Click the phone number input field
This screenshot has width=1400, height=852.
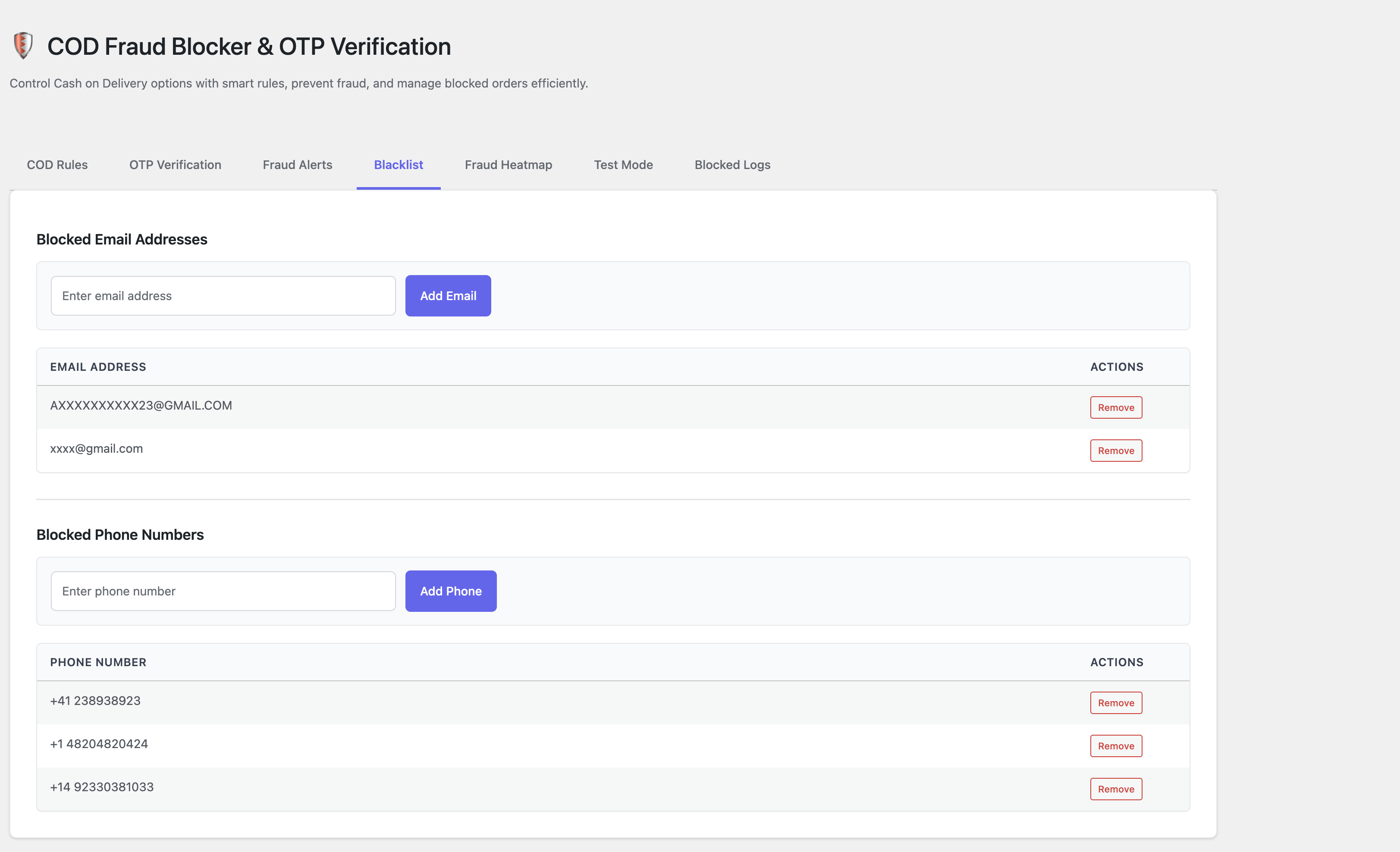[x=223, y=591]
